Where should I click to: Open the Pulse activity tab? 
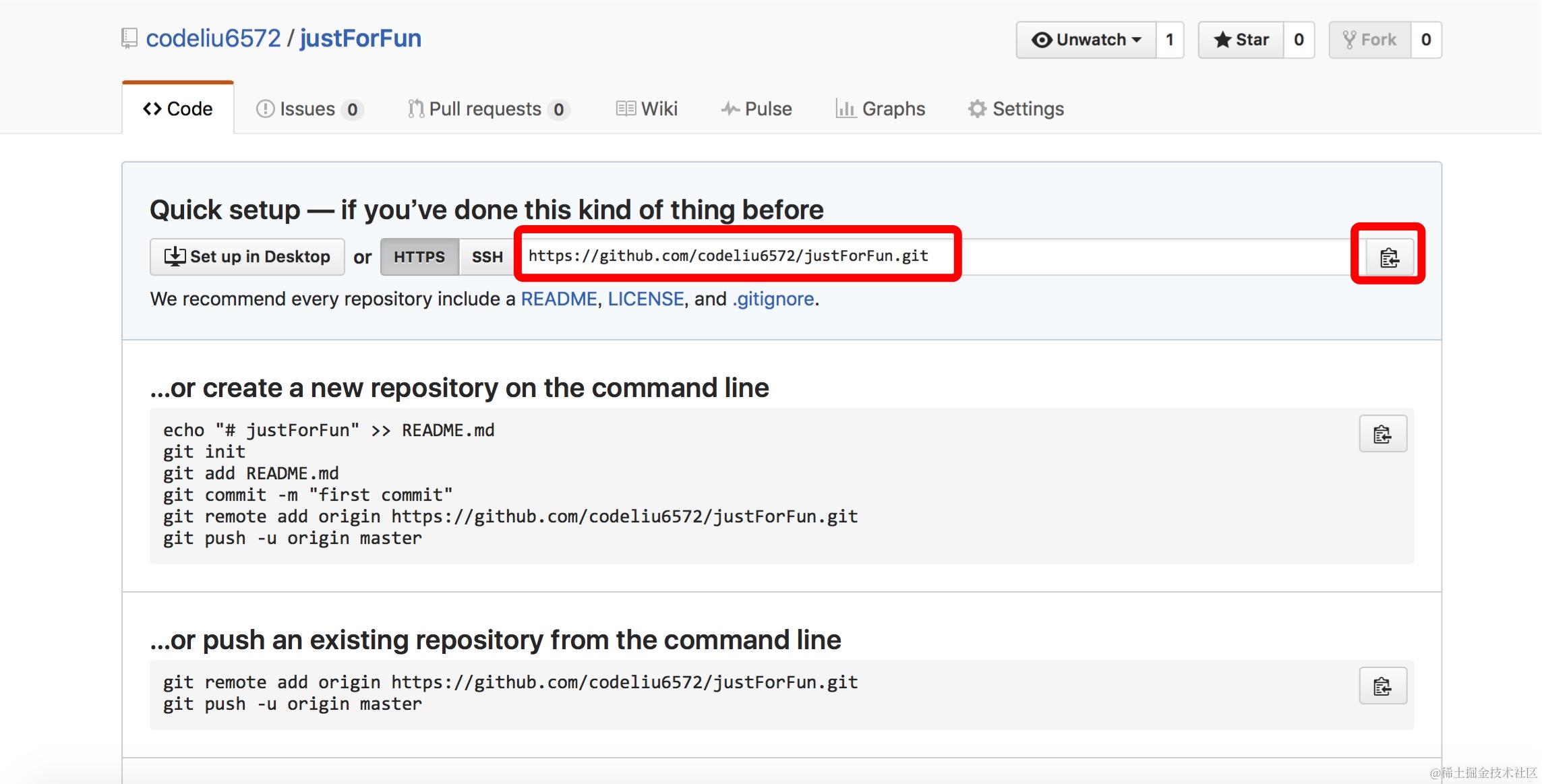[x=757, y=109]
